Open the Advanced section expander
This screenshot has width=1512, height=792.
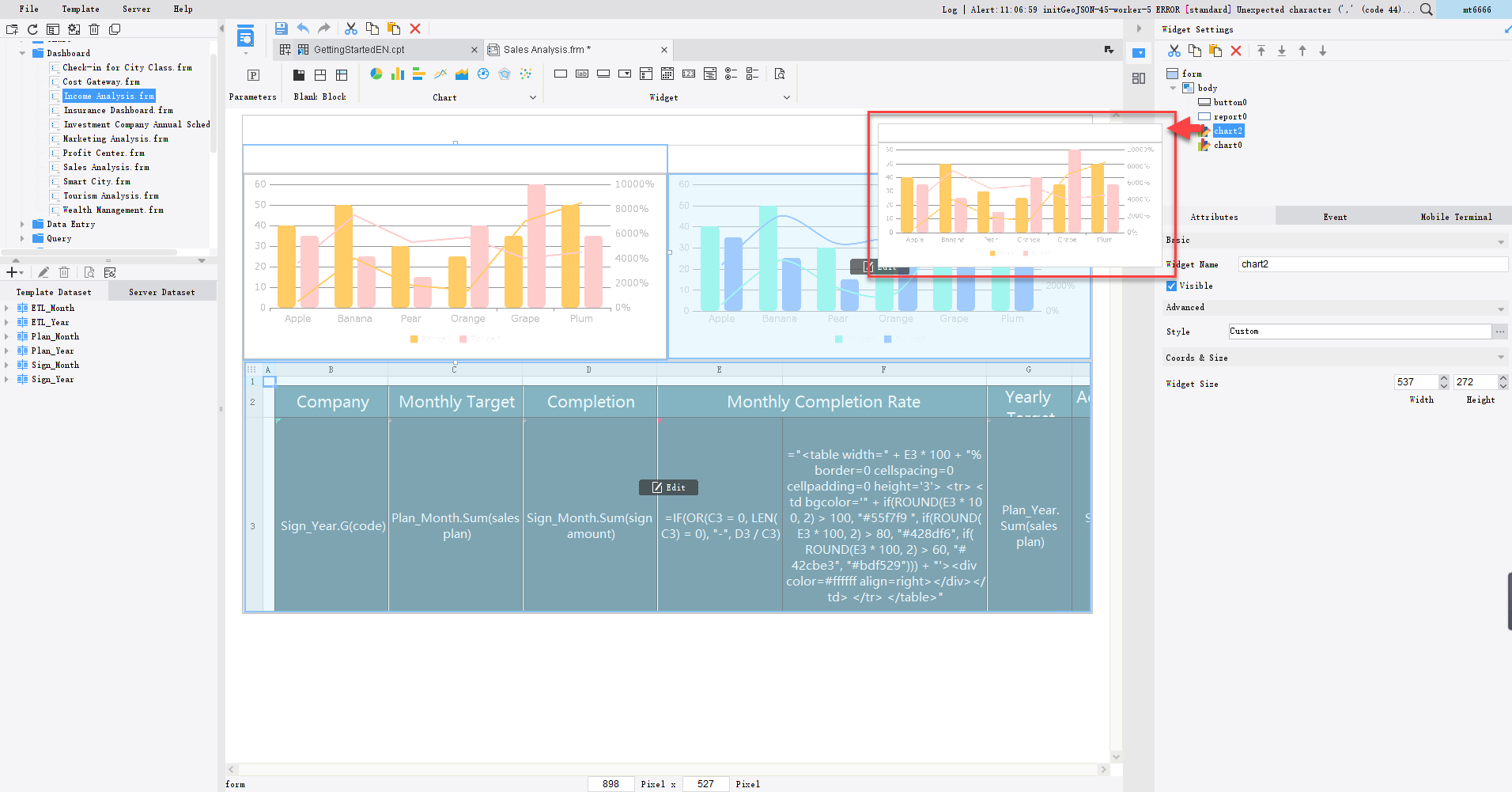[x=1501, y=308]
